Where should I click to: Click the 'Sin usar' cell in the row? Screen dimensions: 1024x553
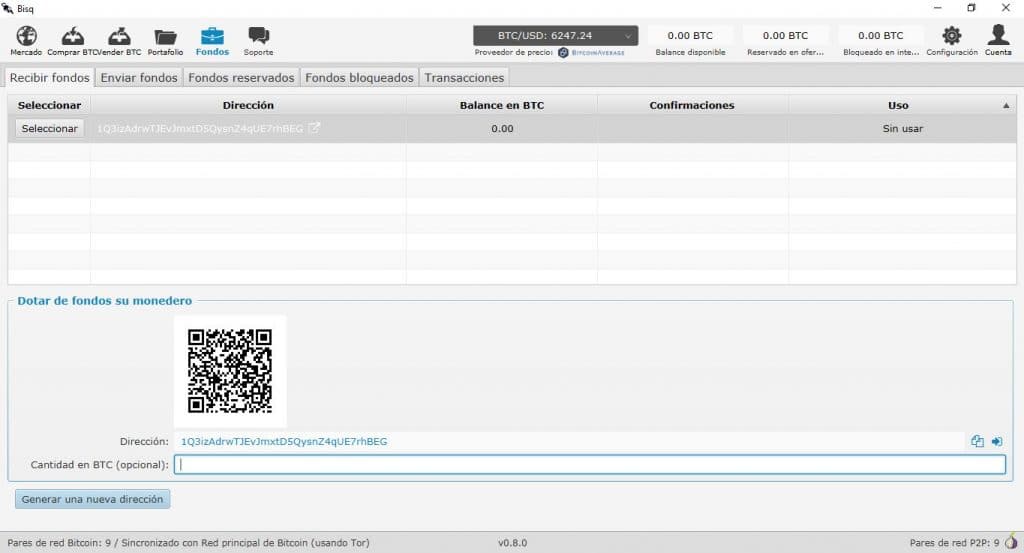click(x=903, y=129)
